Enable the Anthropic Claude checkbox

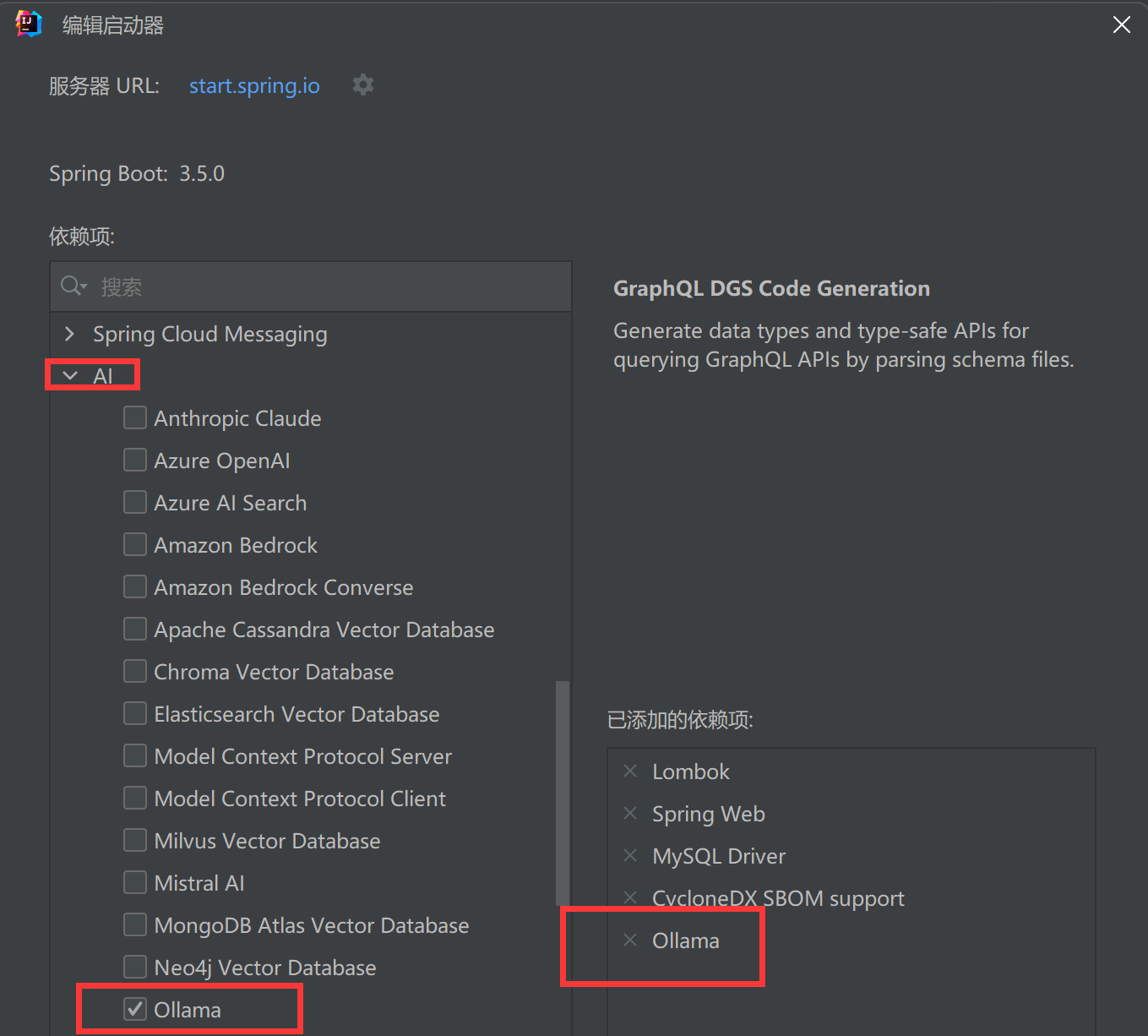click(x=135, y=417)
